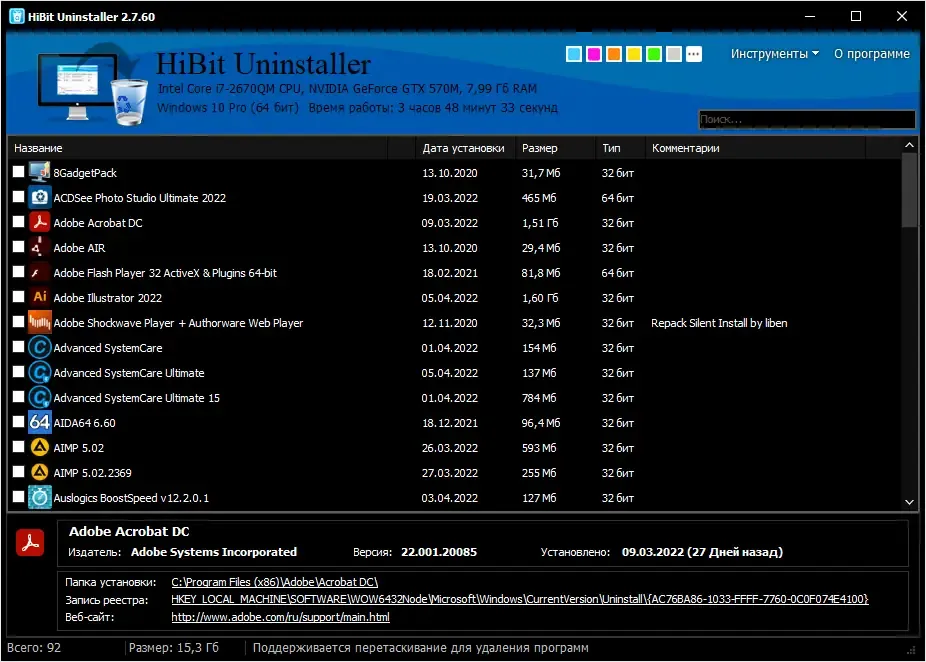Click the Adobe Acrobat DC list icon

[x=40, y=223]
